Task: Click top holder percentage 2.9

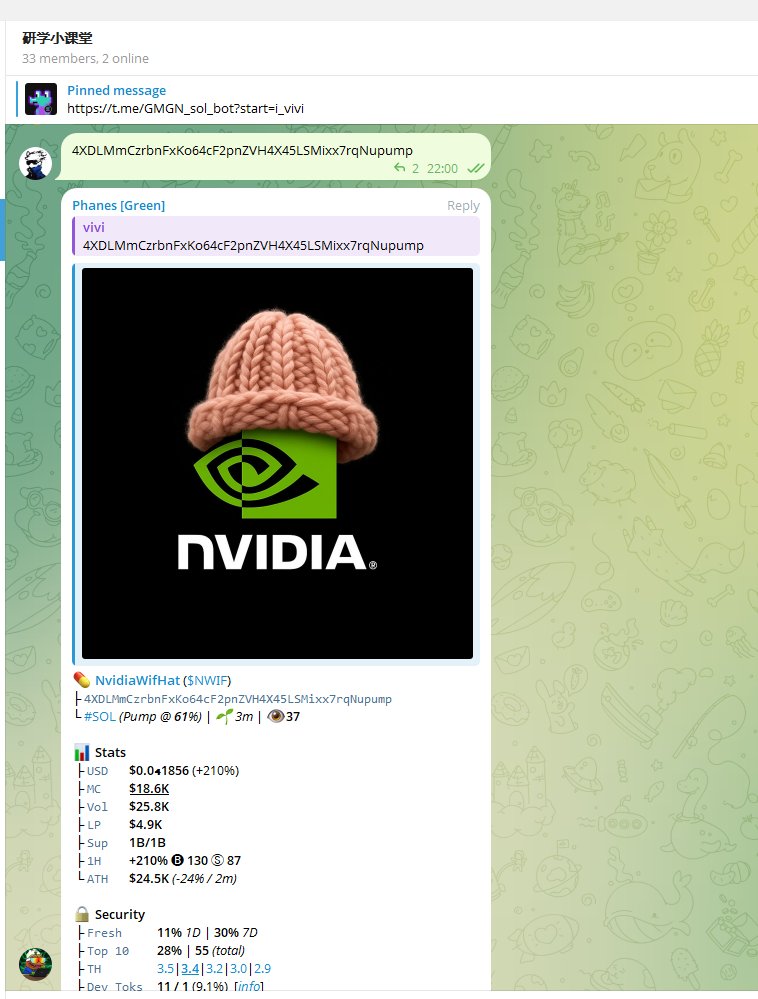Action: coord(262,968)
